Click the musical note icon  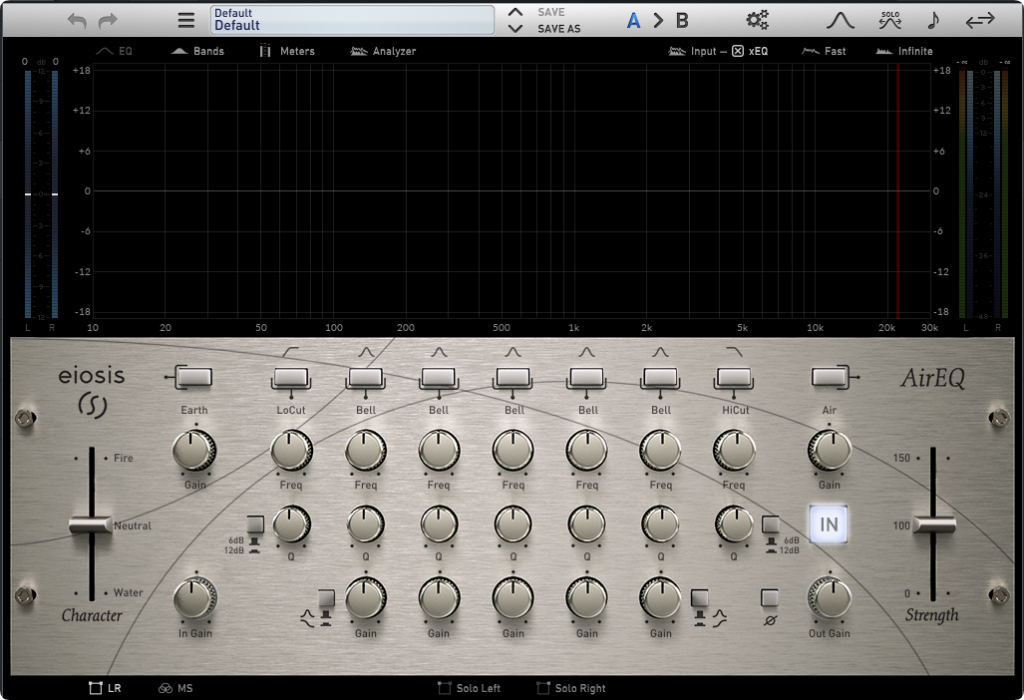[x=933, y=20]
